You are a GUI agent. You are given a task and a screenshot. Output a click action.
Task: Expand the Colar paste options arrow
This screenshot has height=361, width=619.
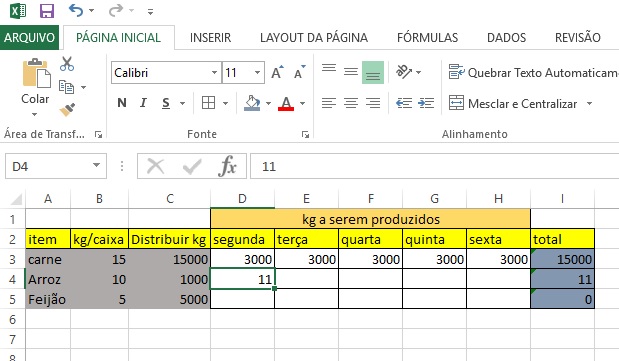(x=35, y=114)
